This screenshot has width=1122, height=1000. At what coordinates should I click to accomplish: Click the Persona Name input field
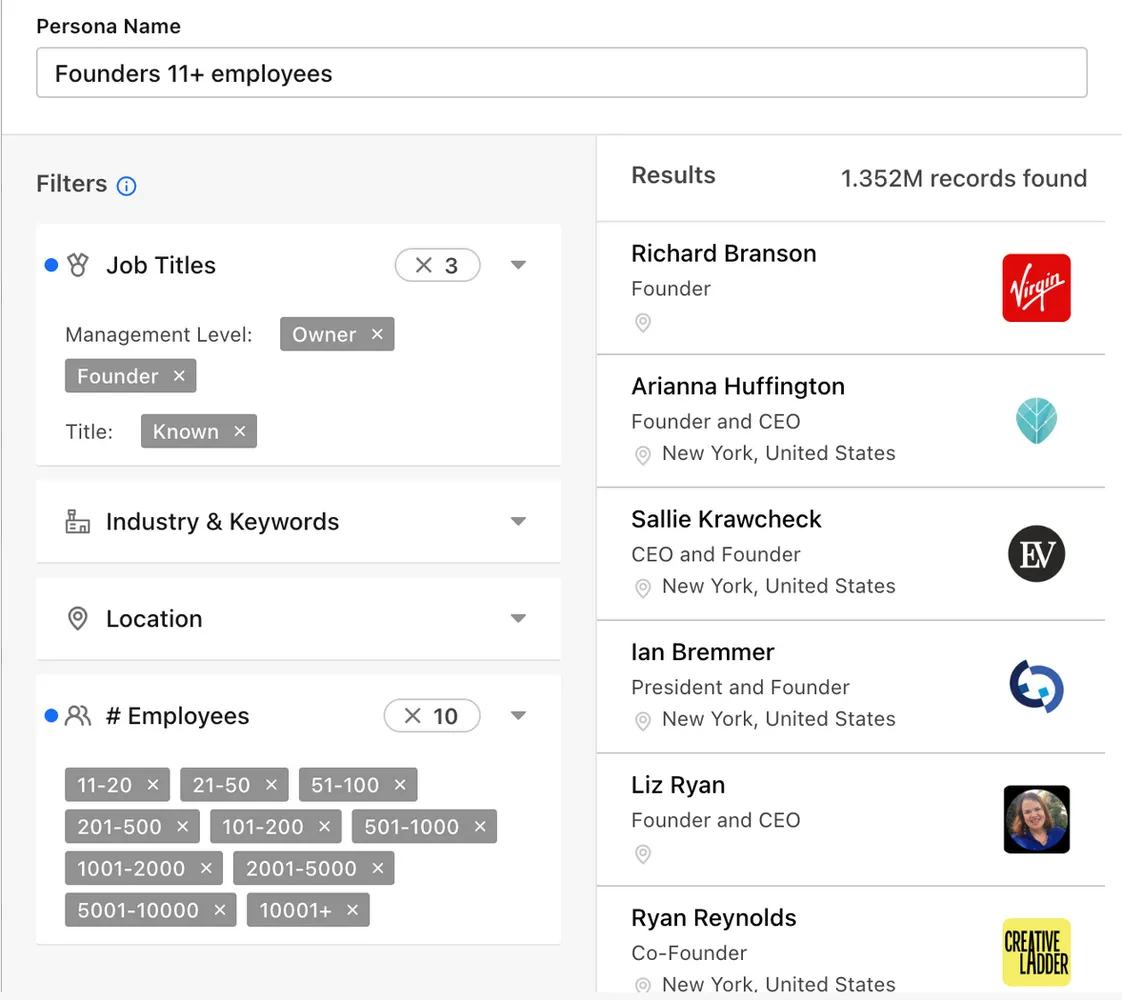(562, 73)
